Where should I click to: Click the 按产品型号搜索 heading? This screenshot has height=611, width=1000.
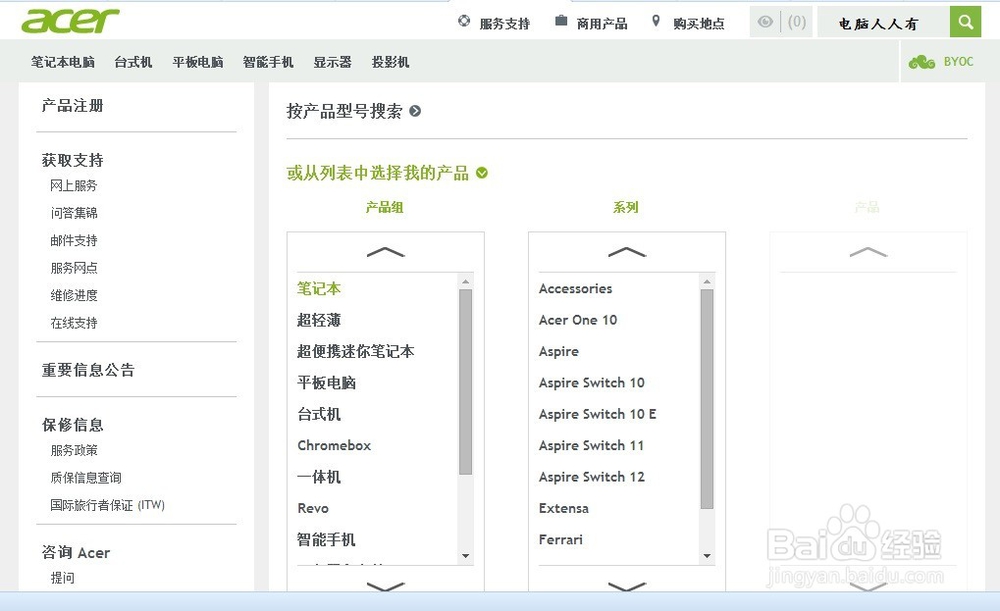tap(344, 111)
